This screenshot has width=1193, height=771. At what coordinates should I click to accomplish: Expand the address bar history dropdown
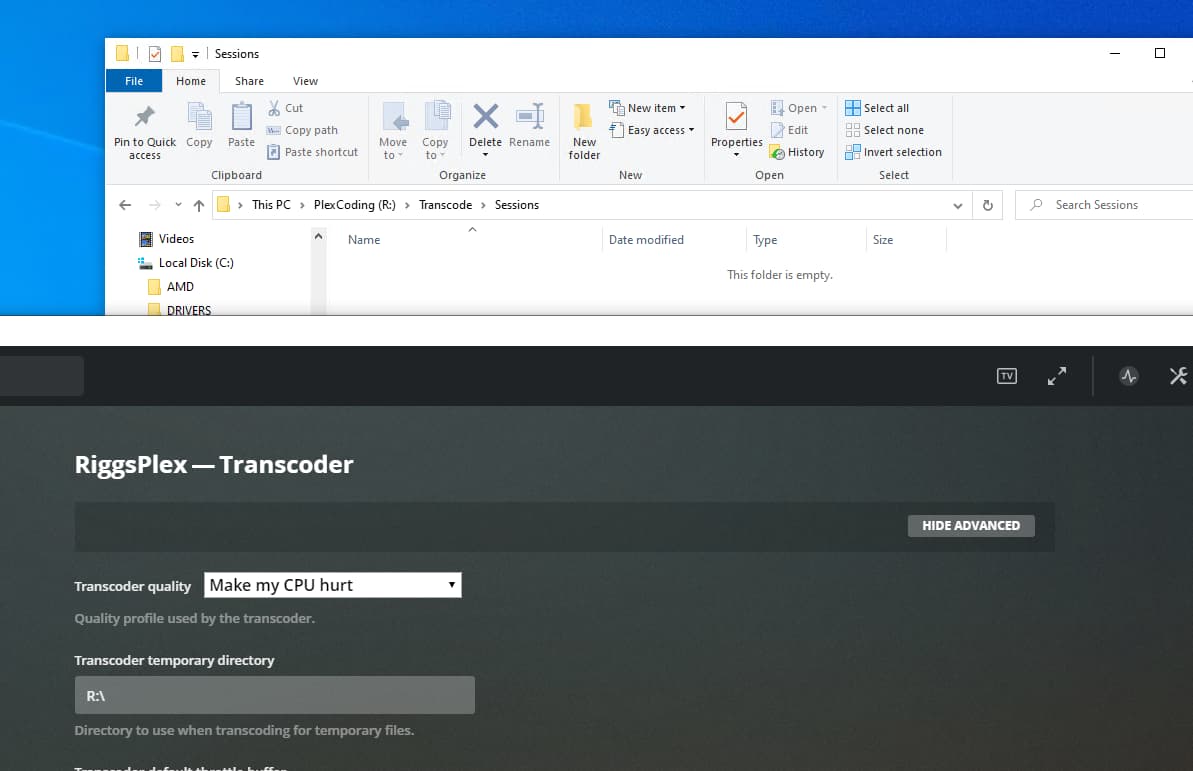click(x=958, y=205)
